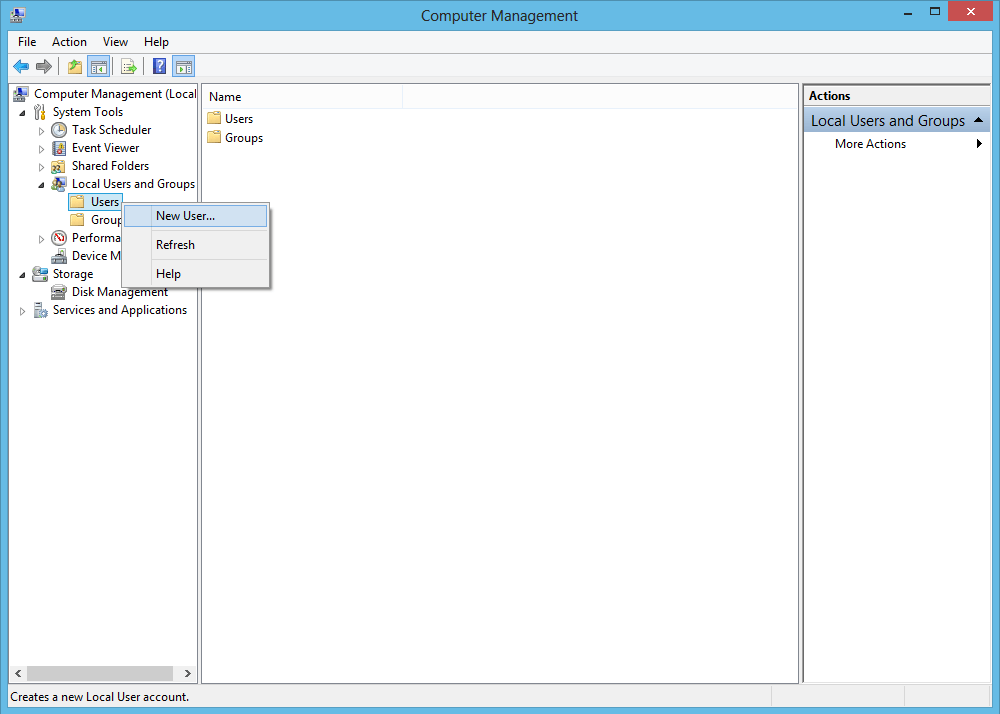
Task: Click the Shared Folders tree icon
Action: coord(59,166)
